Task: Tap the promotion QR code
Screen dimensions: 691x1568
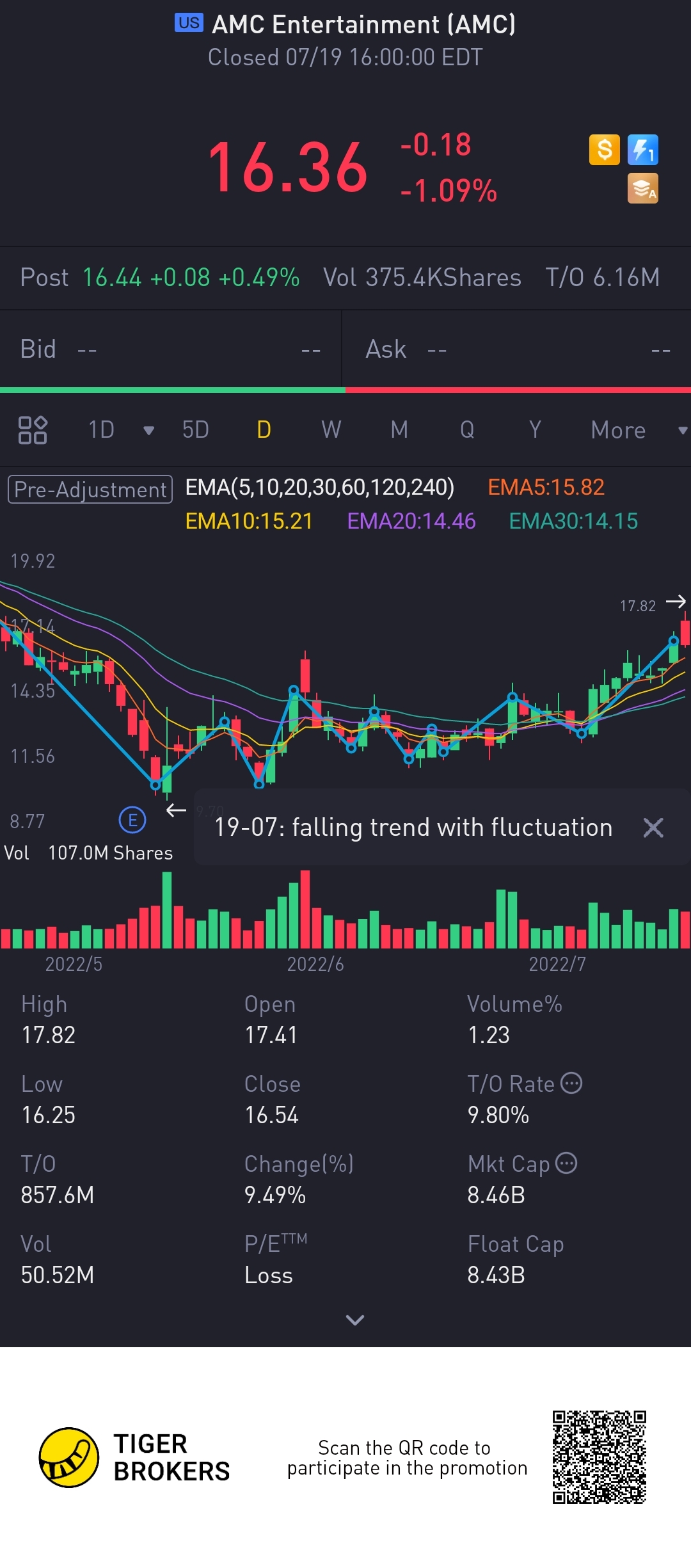Action: [x=600, y=1457]
